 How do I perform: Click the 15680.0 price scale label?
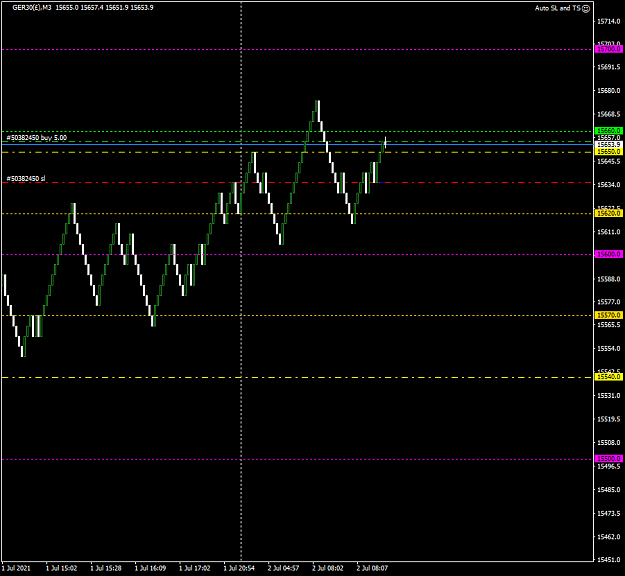tap(609, 90)
